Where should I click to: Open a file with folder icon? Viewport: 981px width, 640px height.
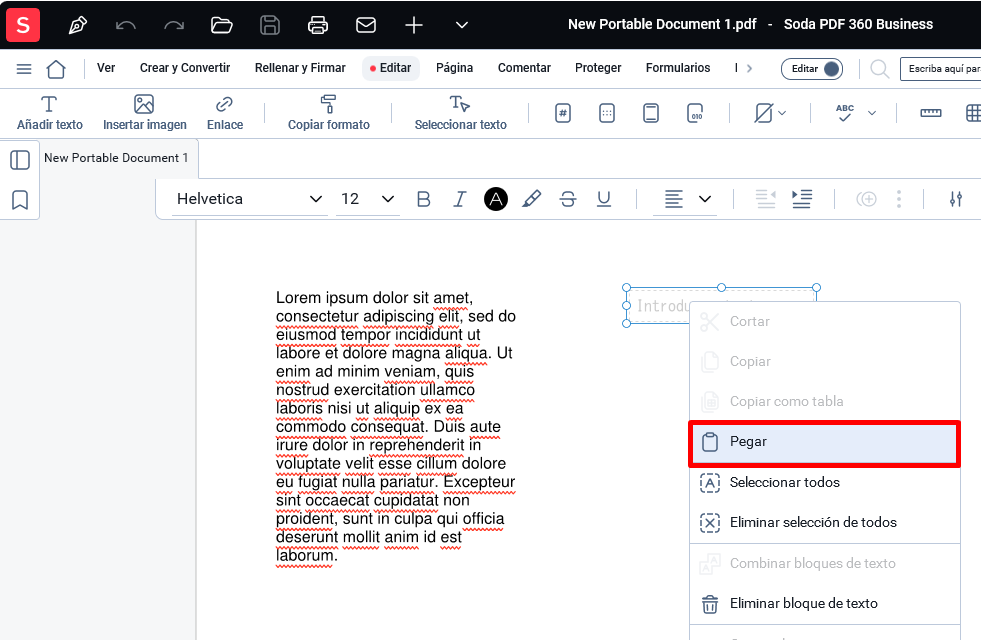pos(221,25)
